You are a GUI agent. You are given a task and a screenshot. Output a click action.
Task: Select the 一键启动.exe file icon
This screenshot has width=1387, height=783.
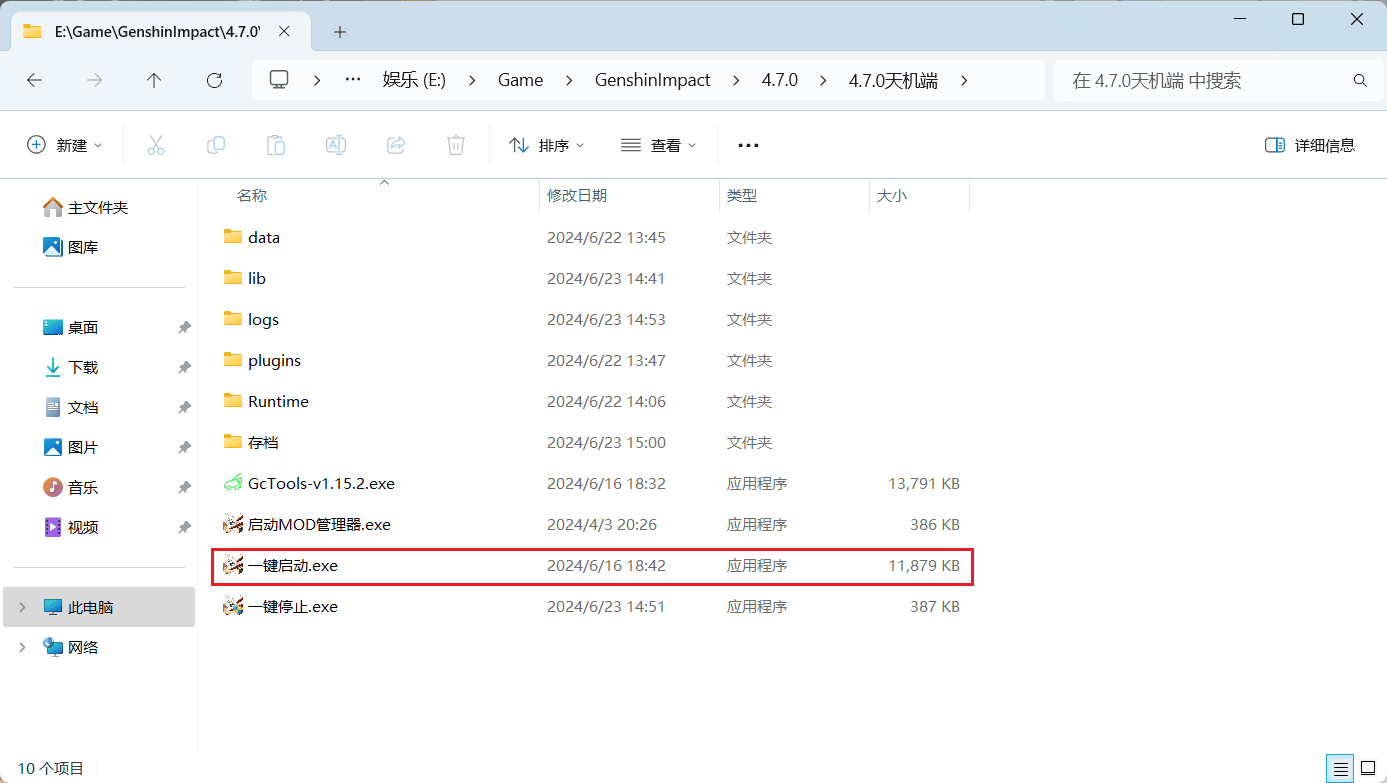[x=233, y=565]
